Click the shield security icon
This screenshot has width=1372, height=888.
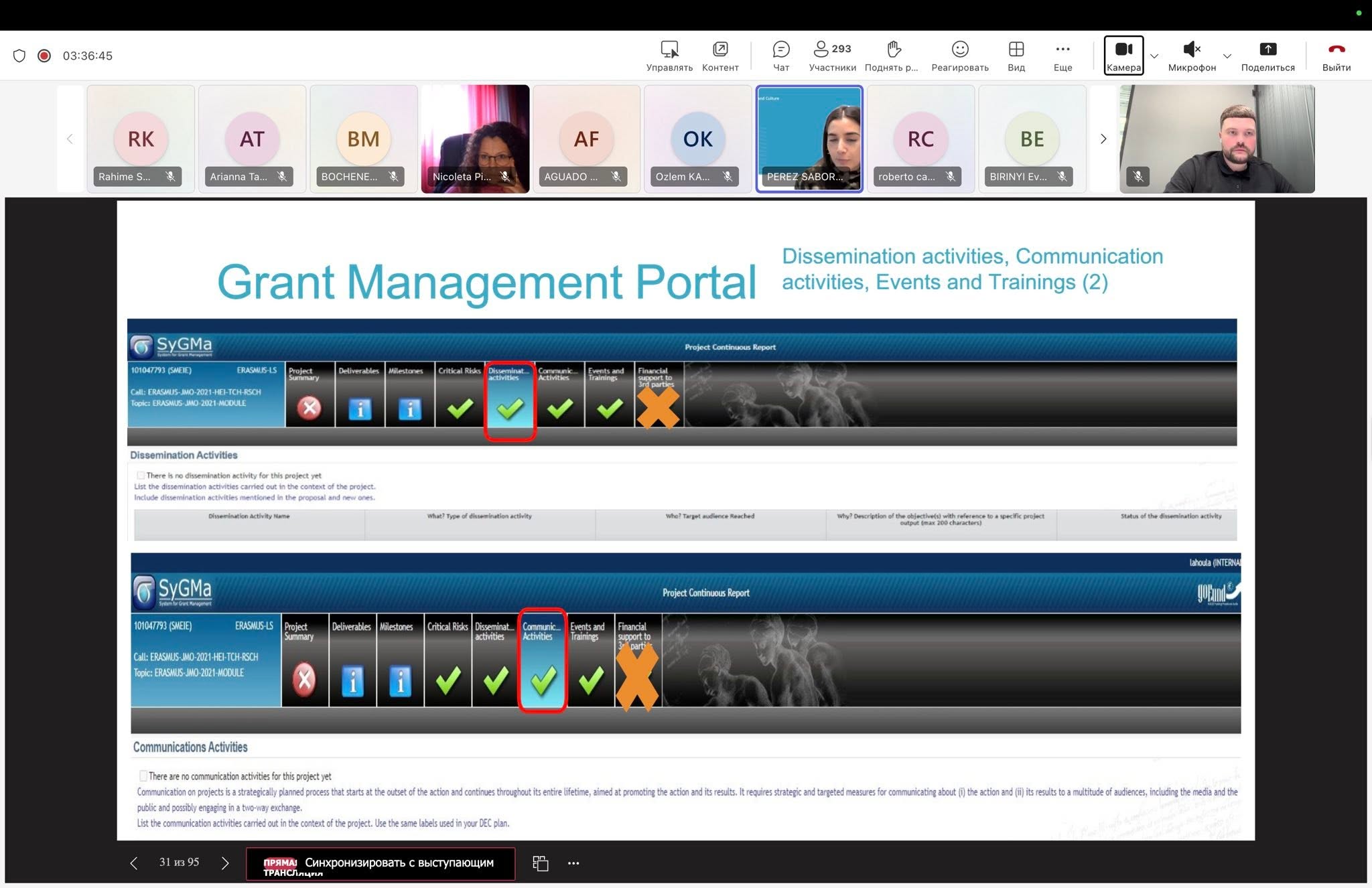[19, 56]
